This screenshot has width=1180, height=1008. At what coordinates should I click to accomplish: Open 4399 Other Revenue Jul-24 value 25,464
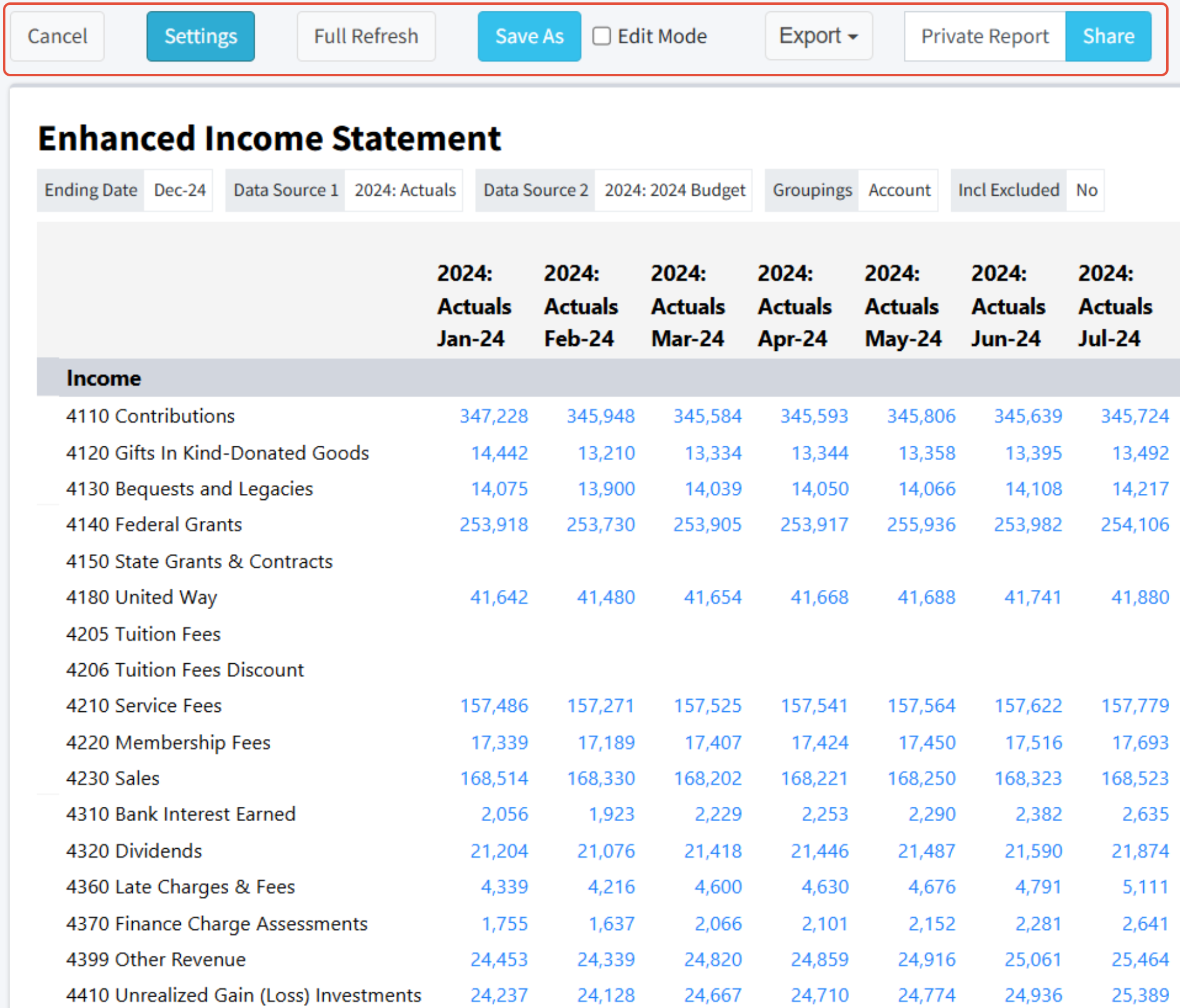click(1139, 960)
